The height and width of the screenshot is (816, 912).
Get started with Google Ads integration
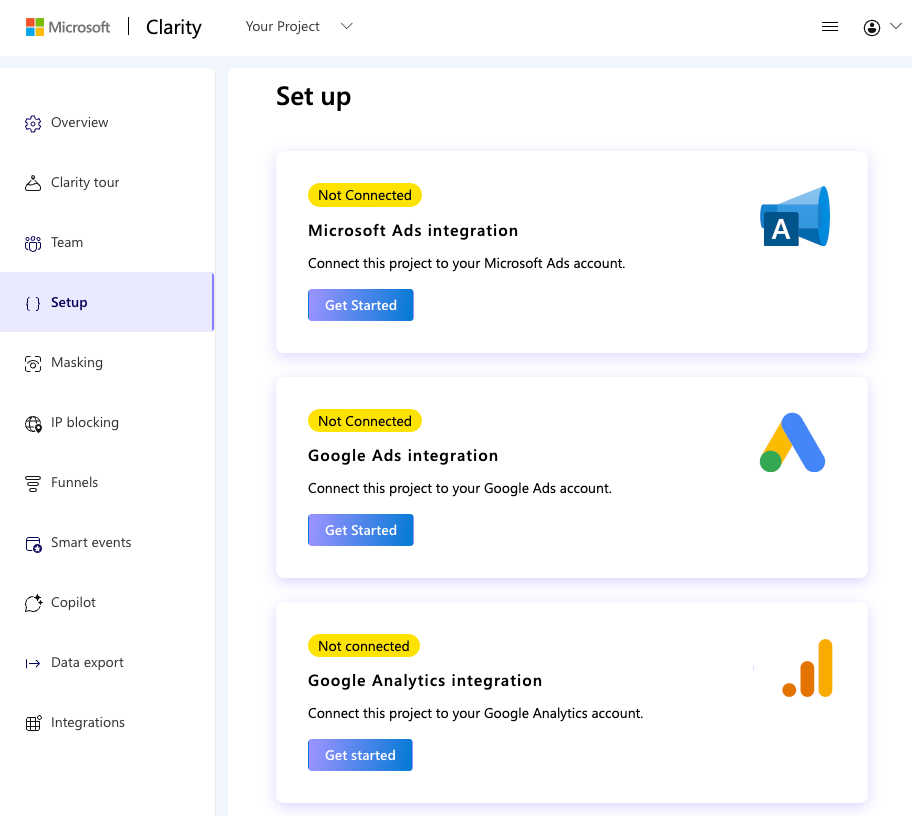coord(360,530)
